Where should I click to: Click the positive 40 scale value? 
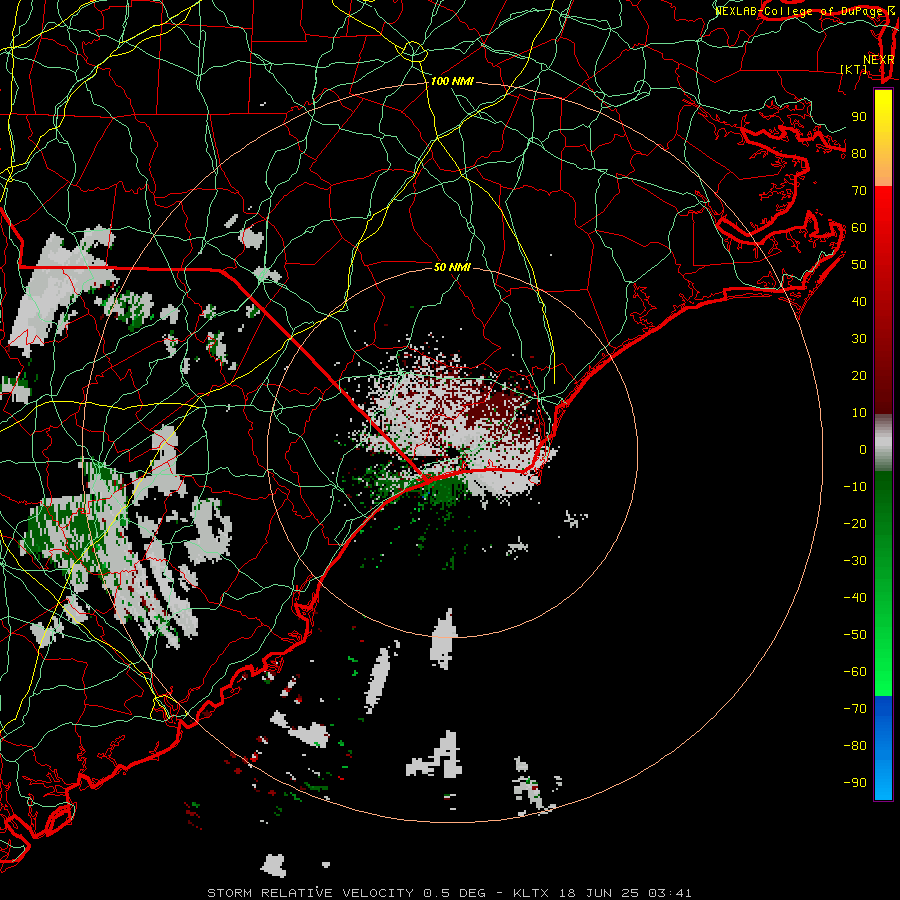click(859, 301)
